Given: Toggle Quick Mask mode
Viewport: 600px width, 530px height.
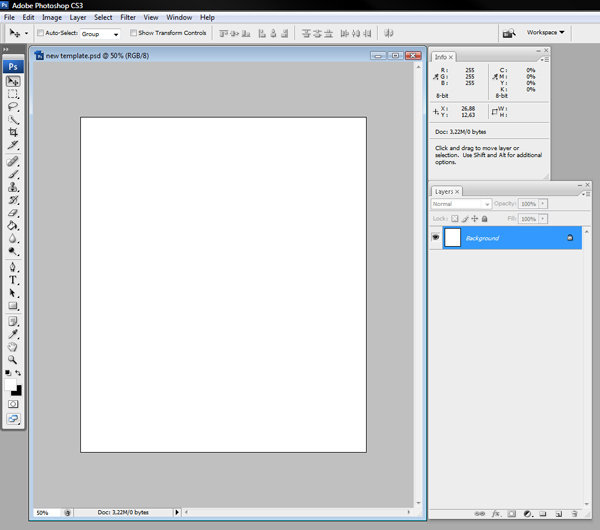Looking at the screenshot, I should pos(13,404).
